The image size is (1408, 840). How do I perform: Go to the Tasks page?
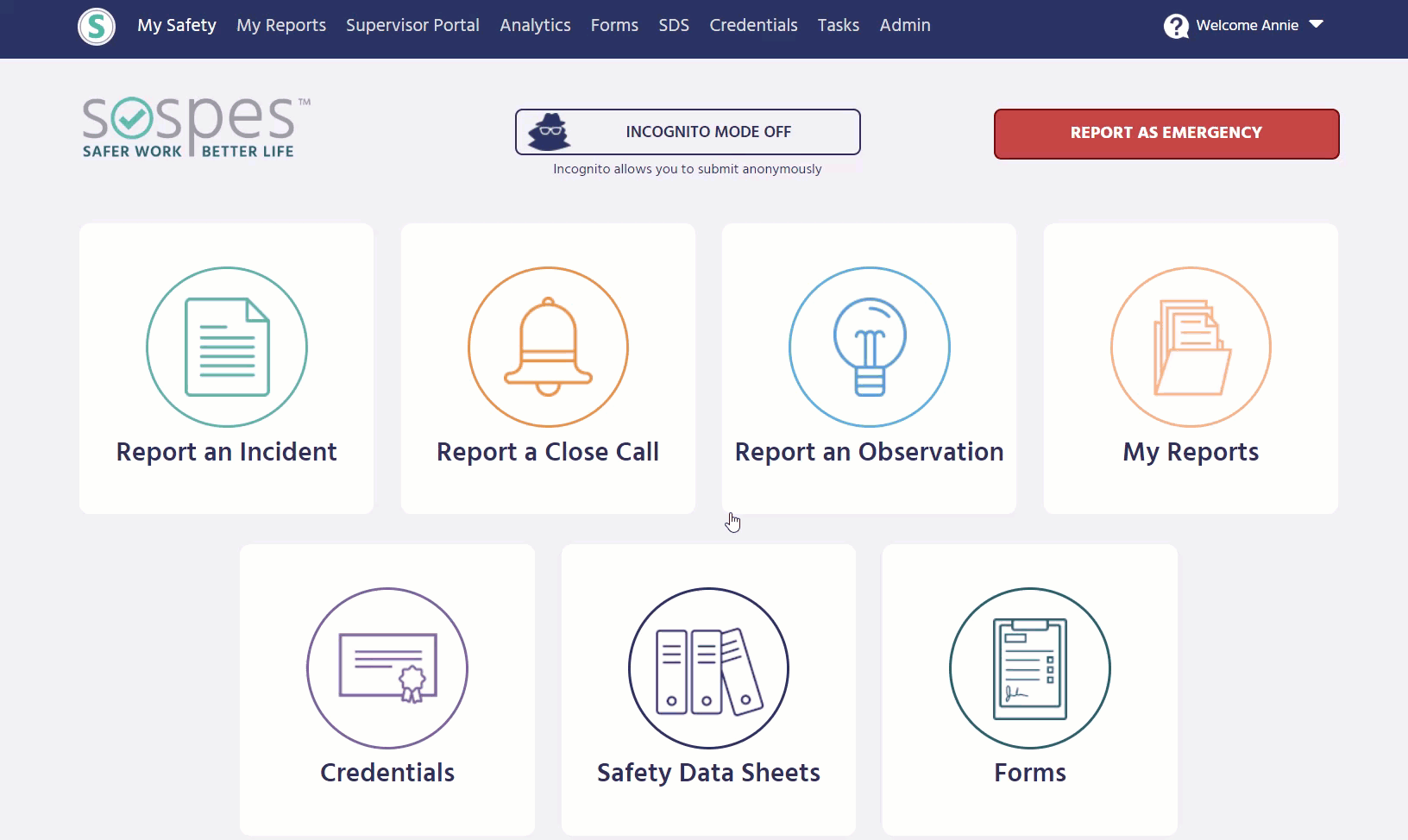point(839,25)
